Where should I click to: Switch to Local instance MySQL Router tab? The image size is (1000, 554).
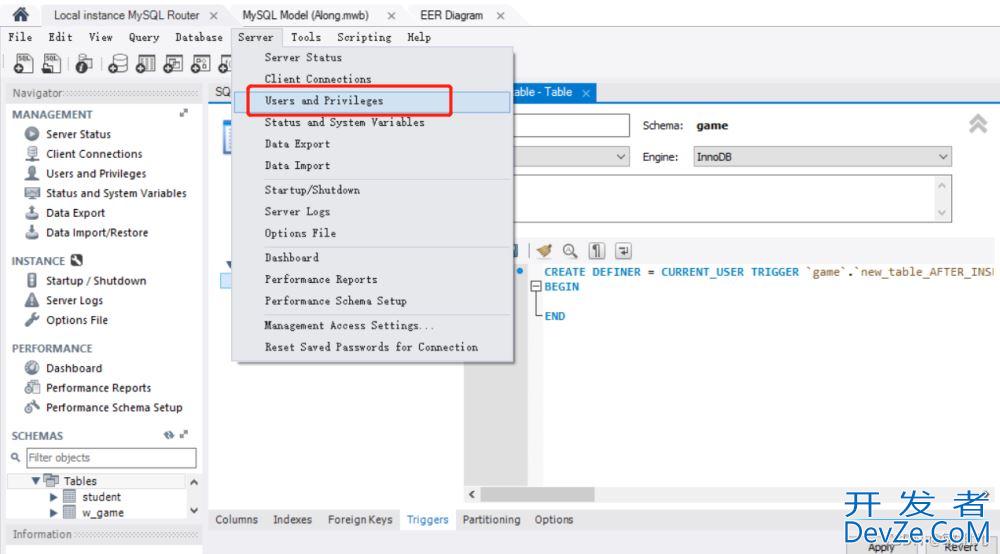[126, 15]
